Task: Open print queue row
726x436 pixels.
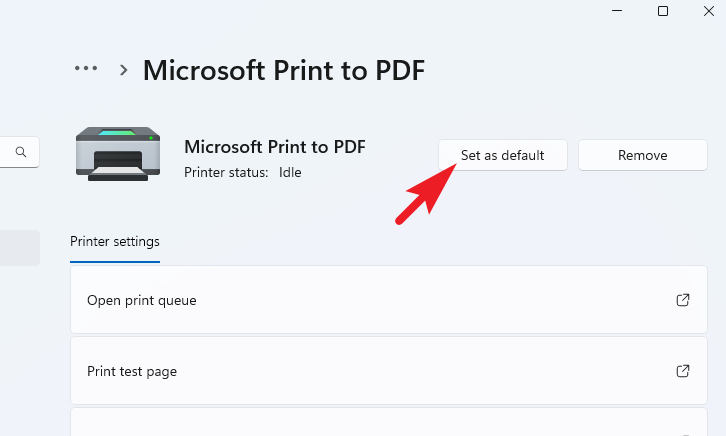Action: pyautogui.click(x=388, y=300)
